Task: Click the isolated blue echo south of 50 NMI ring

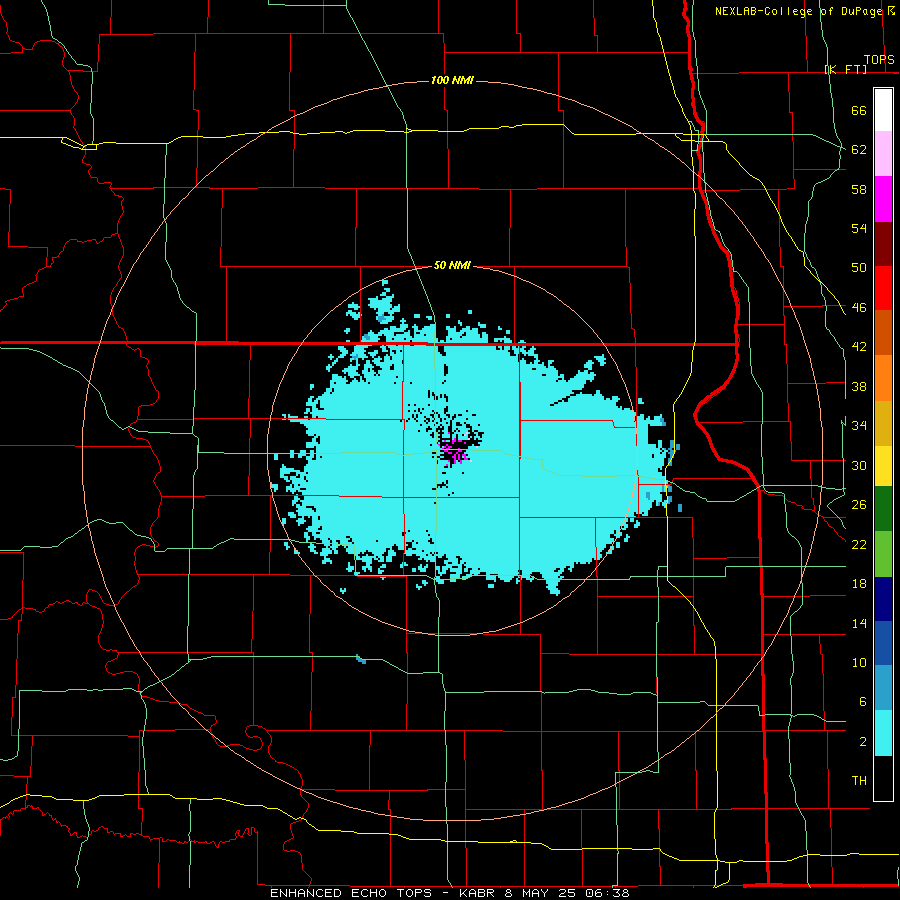Action: (x=360, y=659)
